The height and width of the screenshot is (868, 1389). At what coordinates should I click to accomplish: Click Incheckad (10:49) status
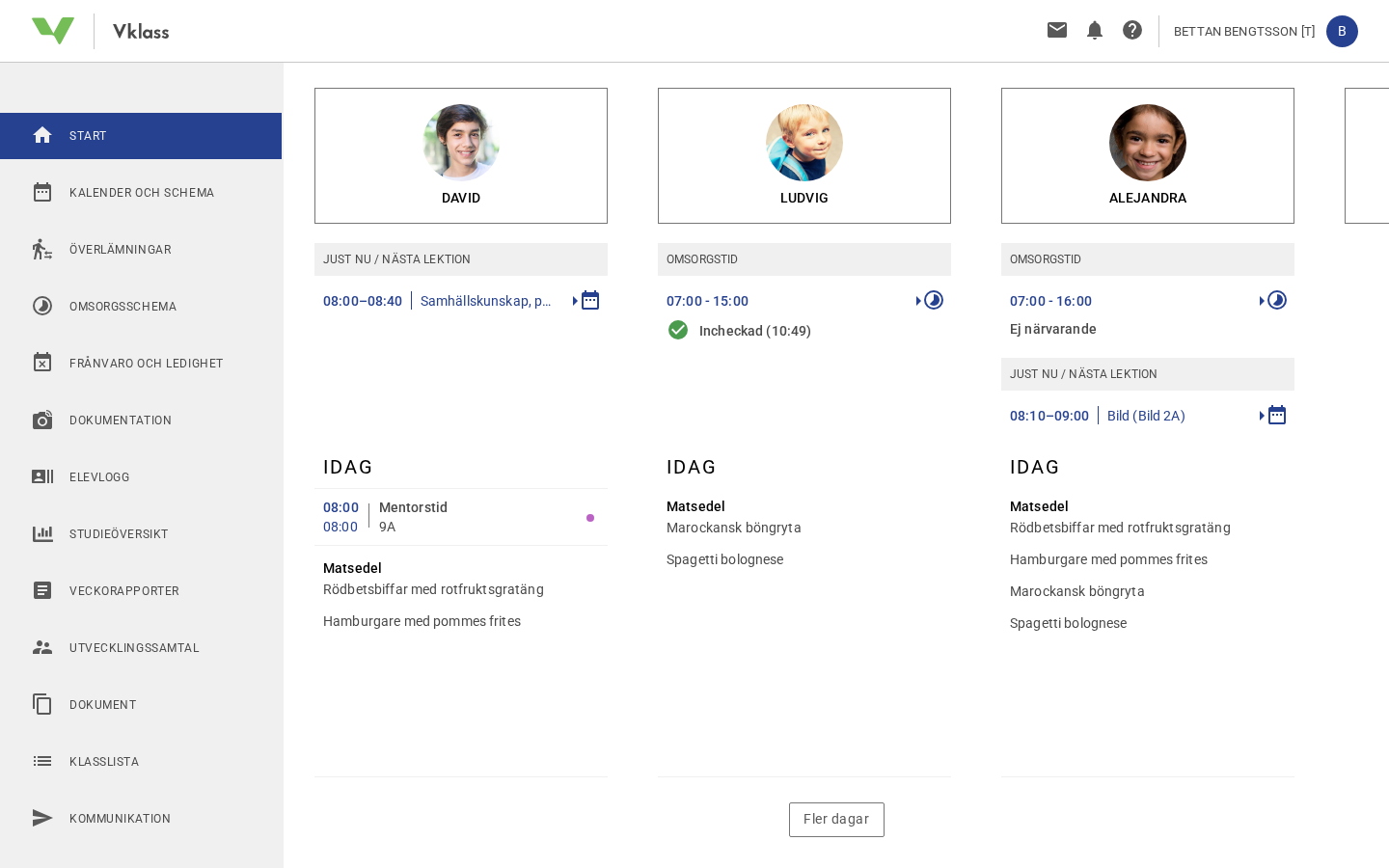pos(754,331)
